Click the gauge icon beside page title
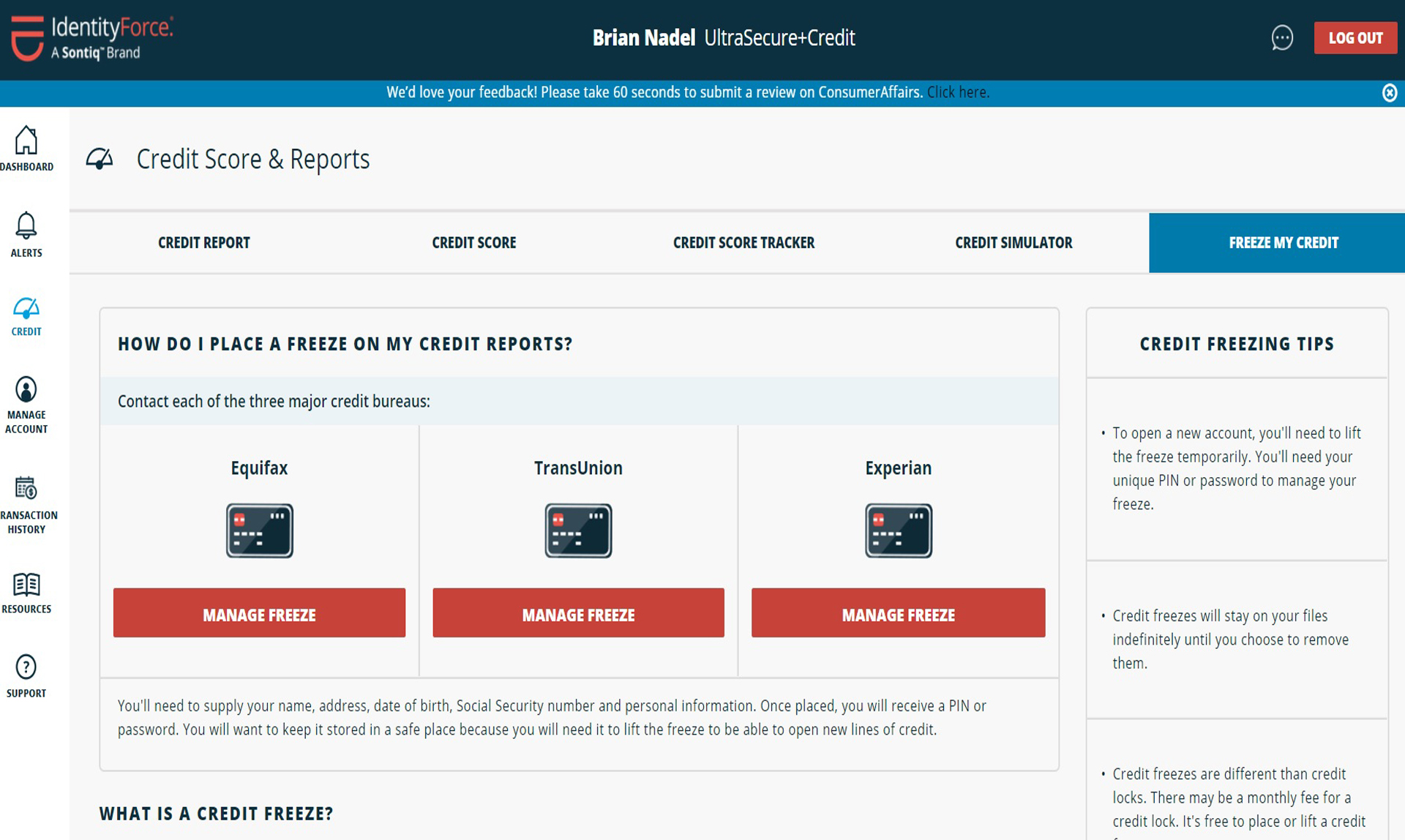 click(x=100, y=159)
